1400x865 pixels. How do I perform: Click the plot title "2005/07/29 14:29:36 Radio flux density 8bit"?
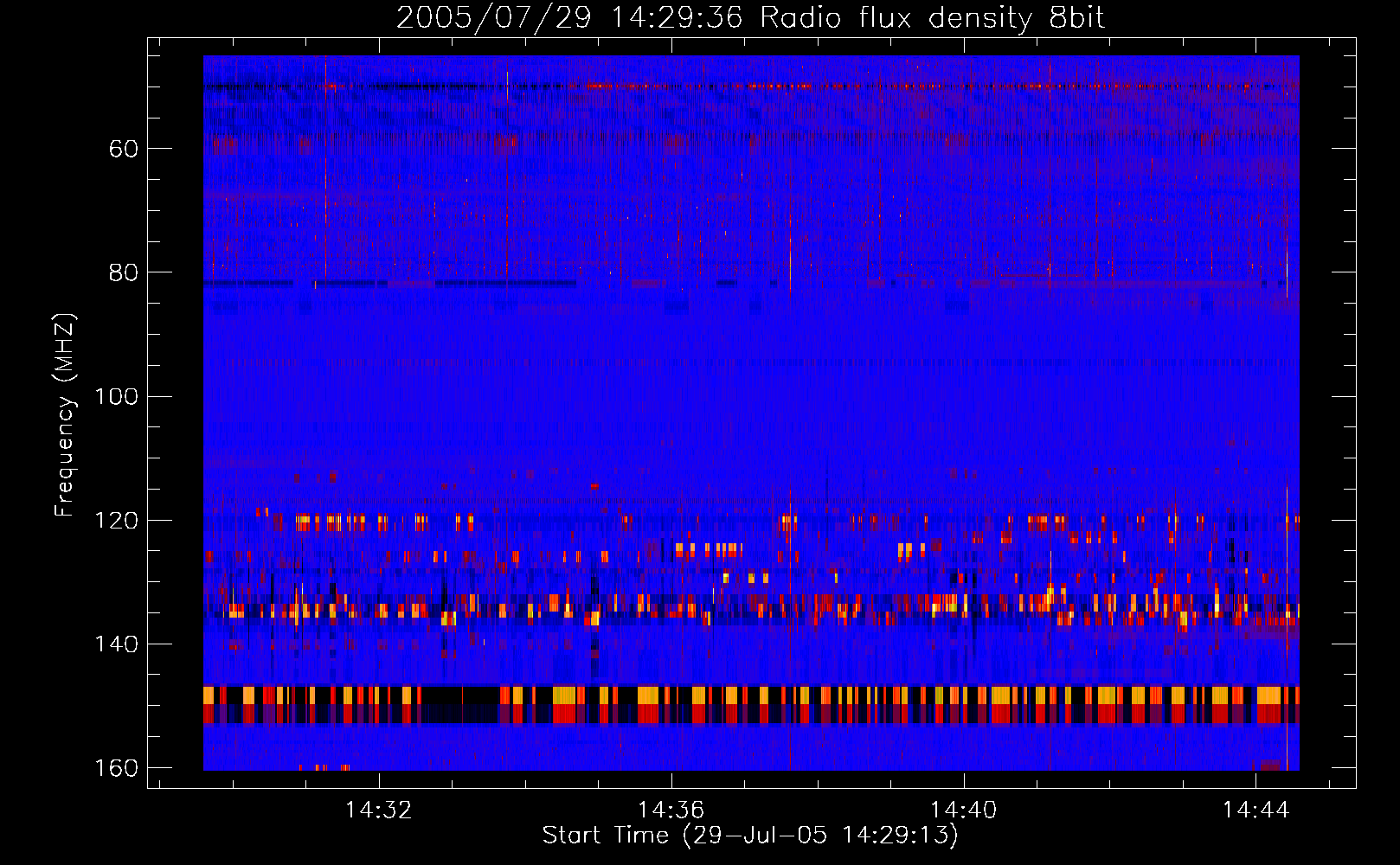(x=750, y=17)
